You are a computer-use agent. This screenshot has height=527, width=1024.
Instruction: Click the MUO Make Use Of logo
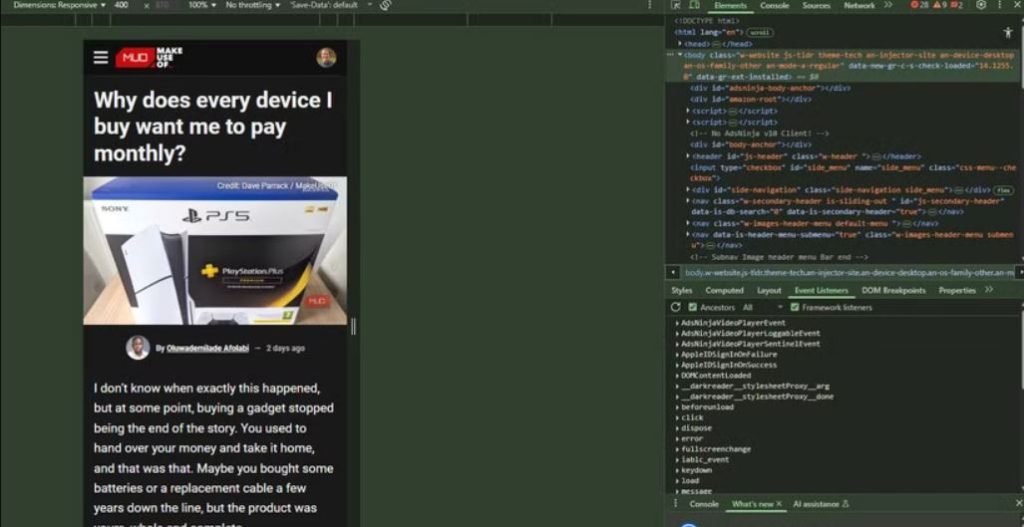click(x=149, y=57)
